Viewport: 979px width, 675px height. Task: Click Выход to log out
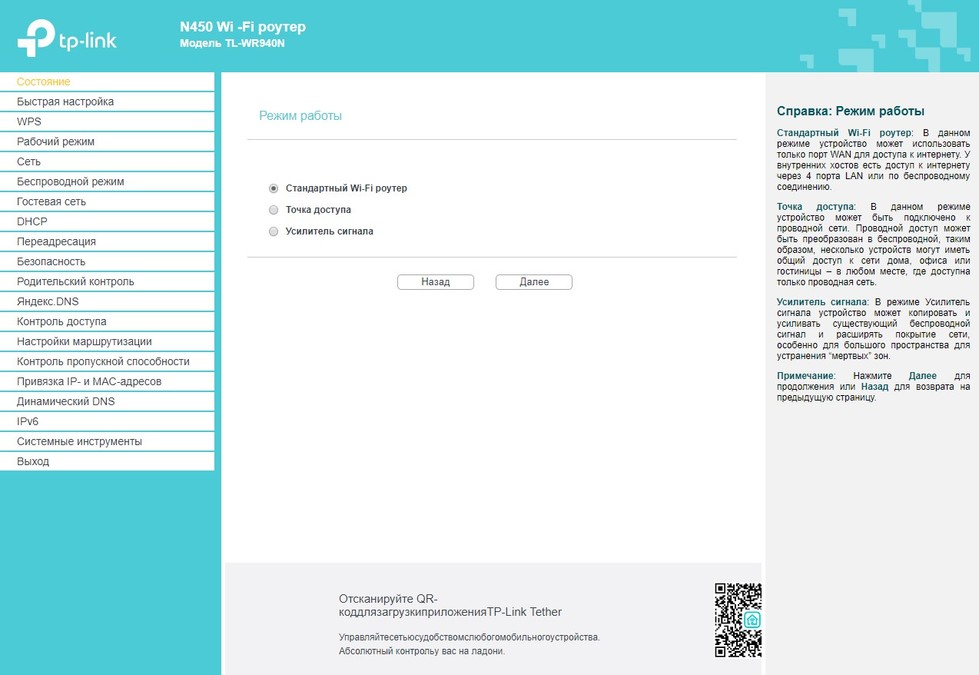point(33,462)
